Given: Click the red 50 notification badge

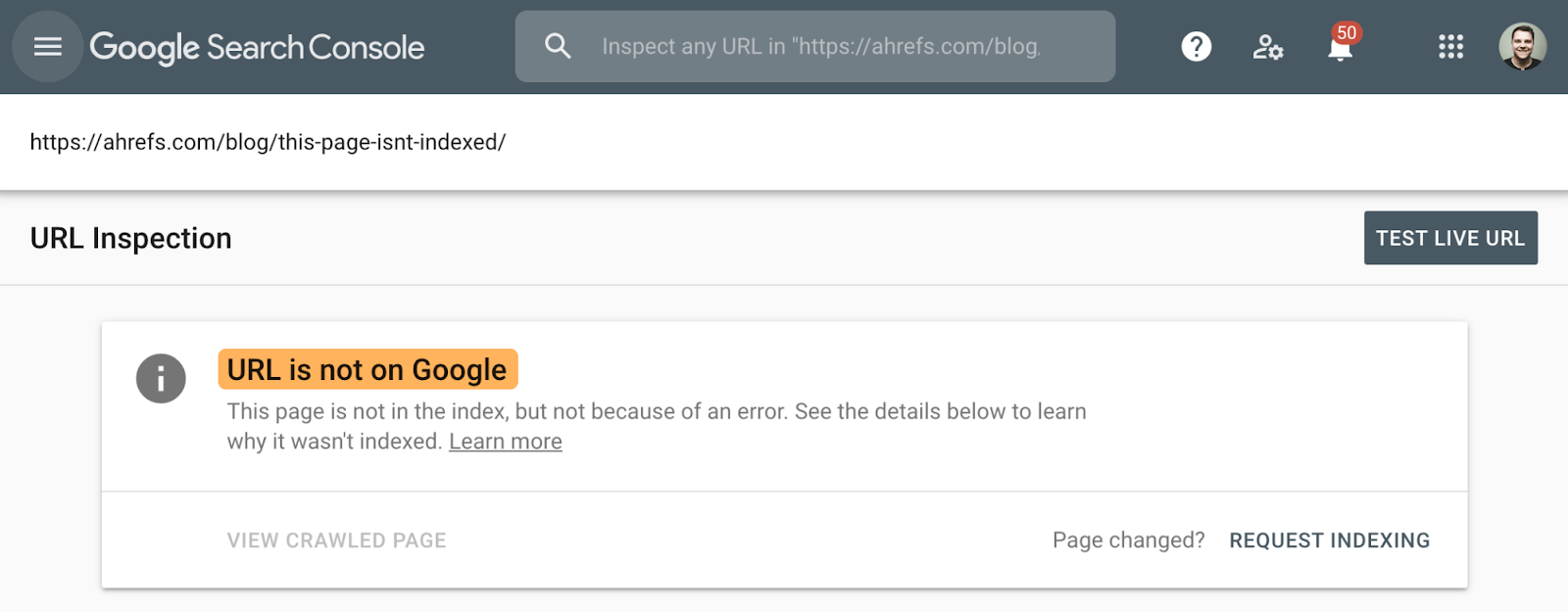Looking at the screenshot, I should 1347,33.
